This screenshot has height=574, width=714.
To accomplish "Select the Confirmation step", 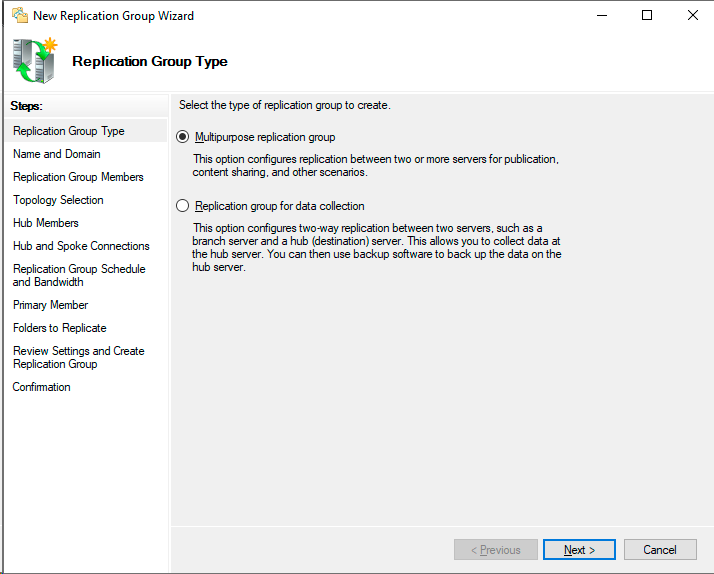I will click(42, 387).
